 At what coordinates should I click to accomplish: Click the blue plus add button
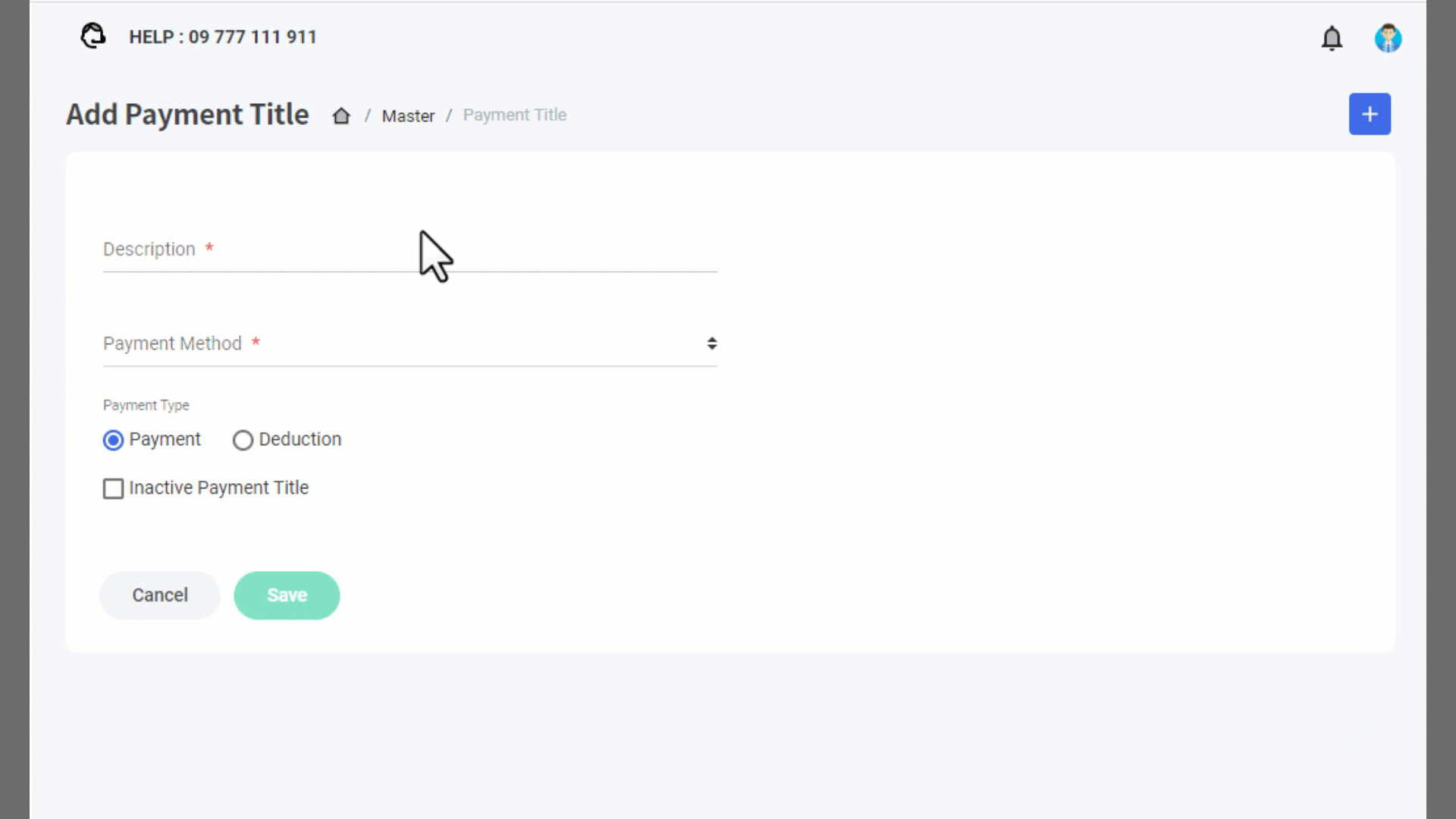tap(1370, 115)
